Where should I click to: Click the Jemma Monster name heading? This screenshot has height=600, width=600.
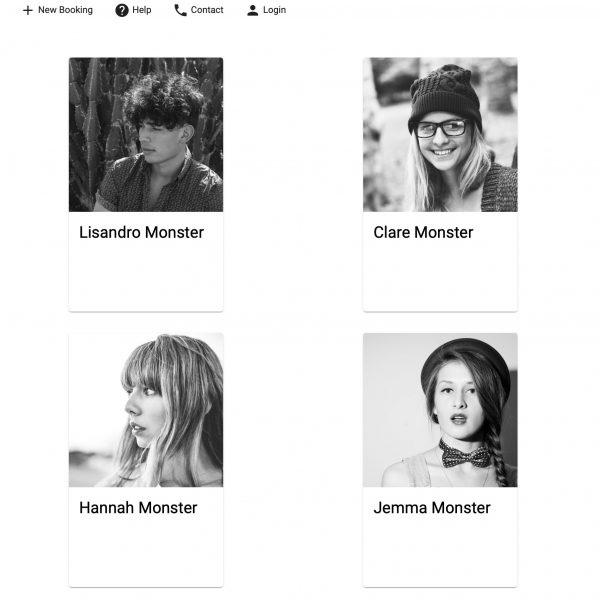[x=432, y=508]
